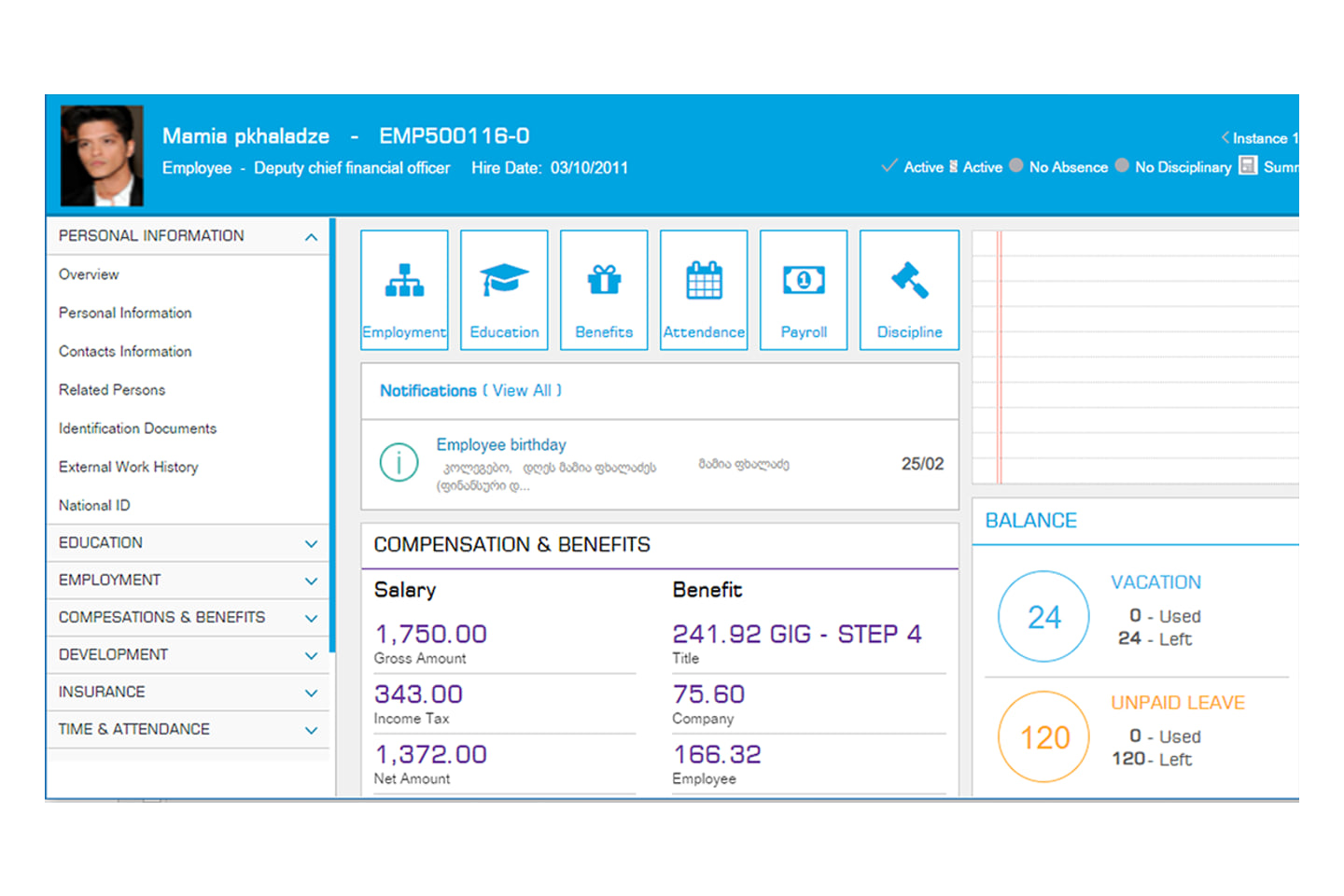Click the 75.60 Company benefit value
Viewport: 1344px width, 896px height.
pyautogui.click(x=708, y=694)
